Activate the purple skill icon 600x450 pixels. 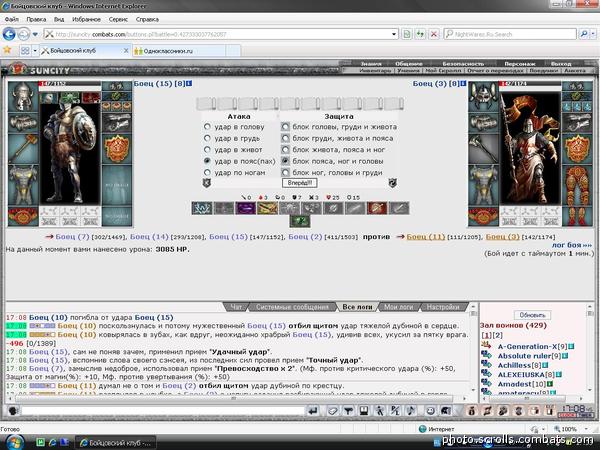pos(245,208)
